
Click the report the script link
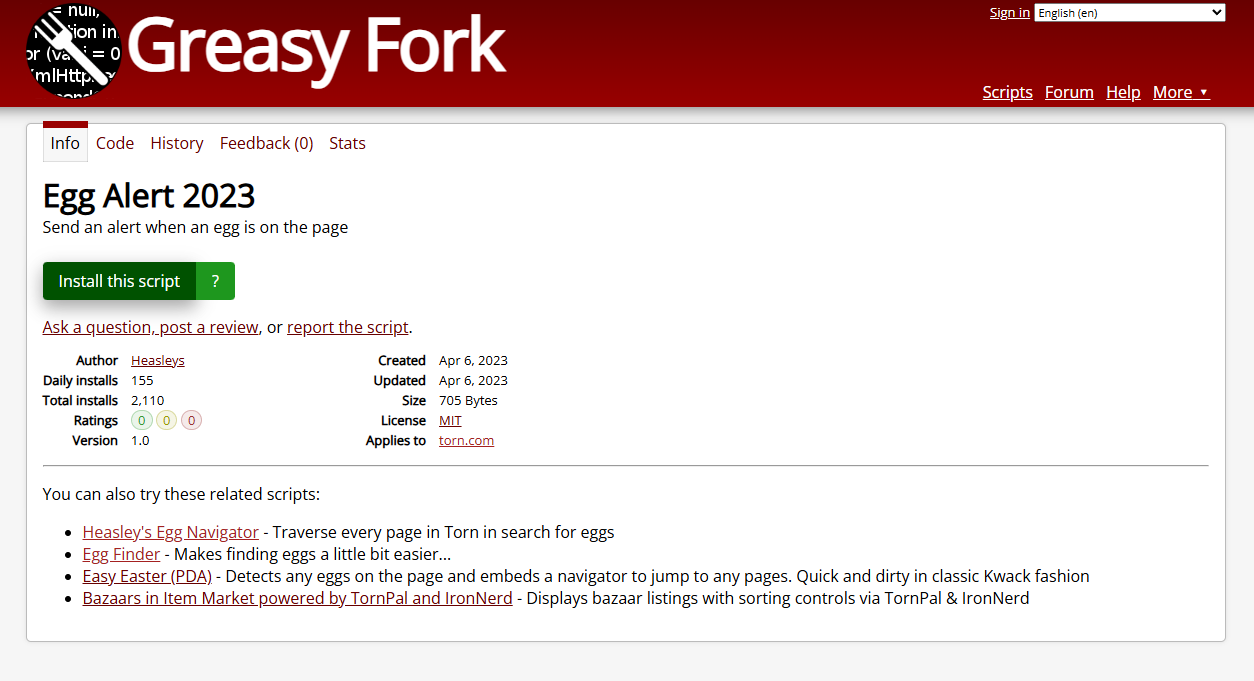click(347, 327)
